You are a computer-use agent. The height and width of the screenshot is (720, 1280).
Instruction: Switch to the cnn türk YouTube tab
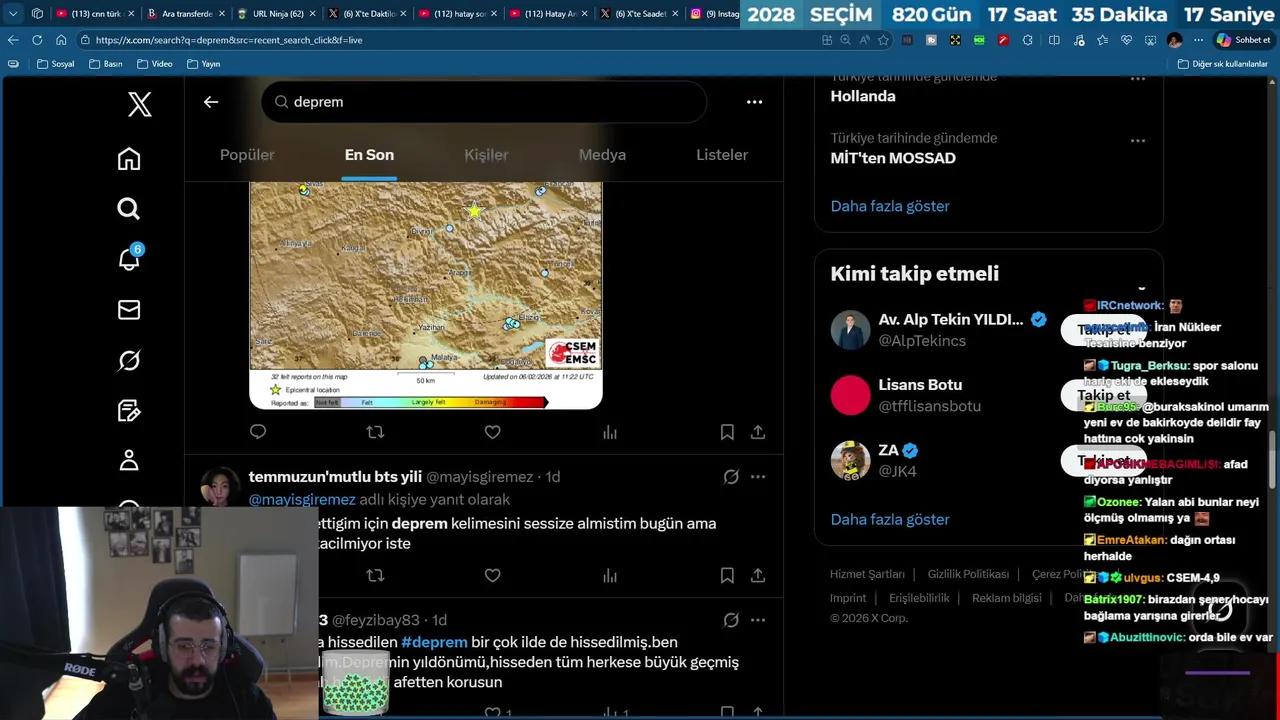pos(96,14)
